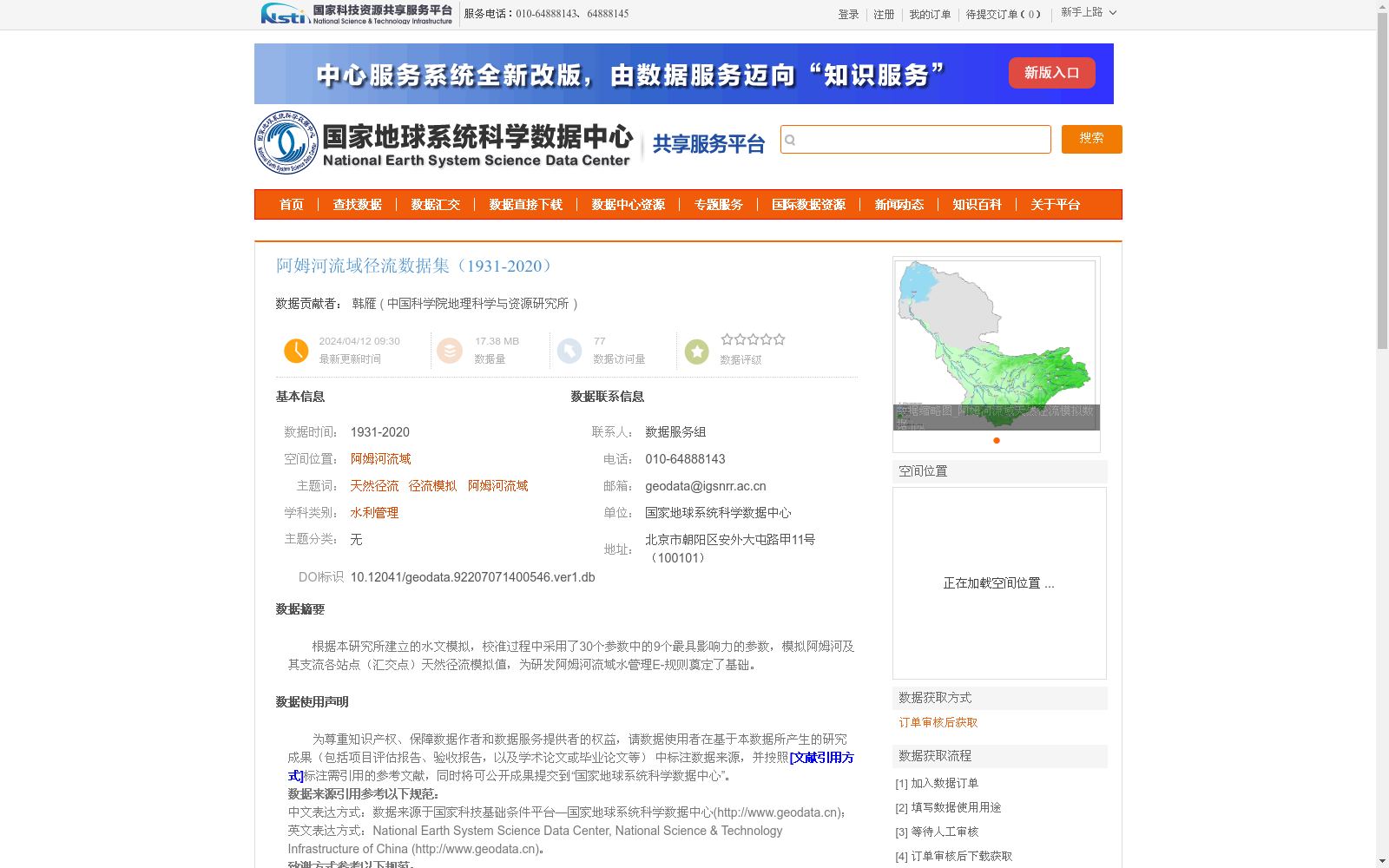The width and height of the screenshot is (1389, 868).
Task: Rate the dataset using the five stars
Action: [753, 339]
